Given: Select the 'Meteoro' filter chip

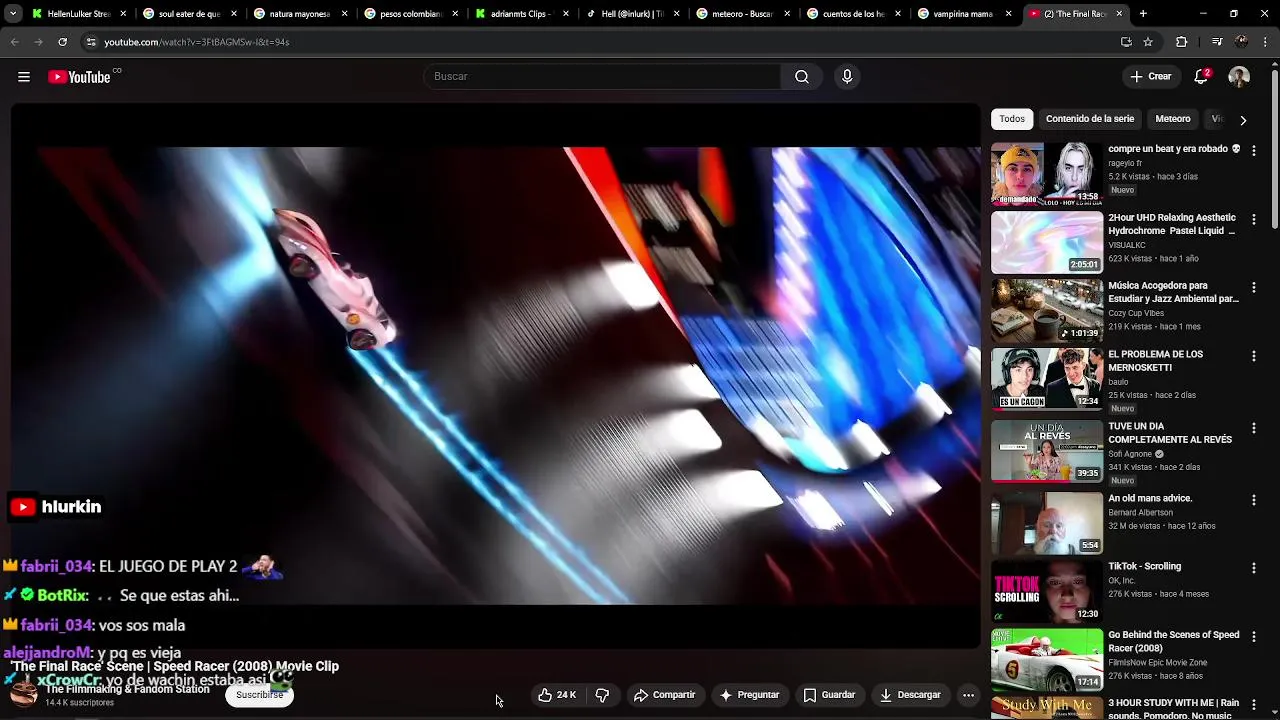Looking at the screenshot, I should 1173,119.
